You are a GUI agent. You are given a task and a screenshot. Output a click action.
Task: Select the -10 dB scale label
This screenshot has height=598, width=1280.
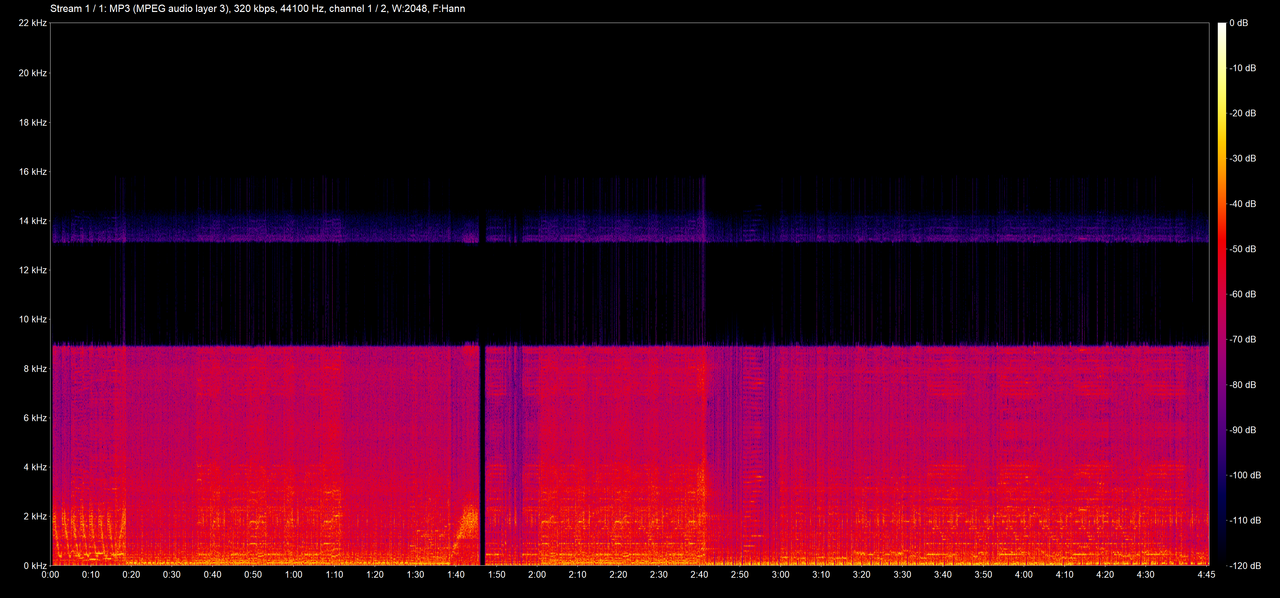pos(1245,68)
